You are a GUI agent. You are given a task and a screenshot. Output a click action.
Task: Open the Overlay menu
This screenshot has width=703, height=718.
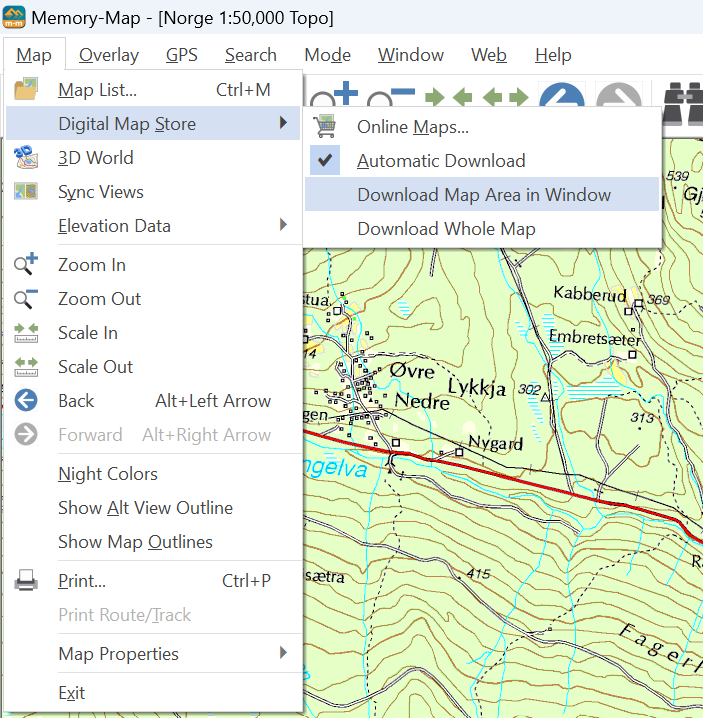(x=109, y=55)
